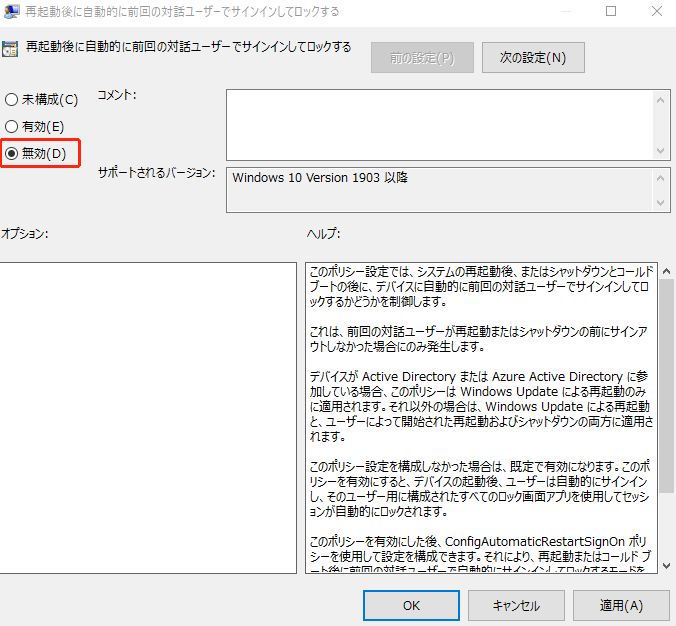This screenshot has height=626, width=676.
Task: Close the policy setting dialog window
Action: (x=656, y=11)
